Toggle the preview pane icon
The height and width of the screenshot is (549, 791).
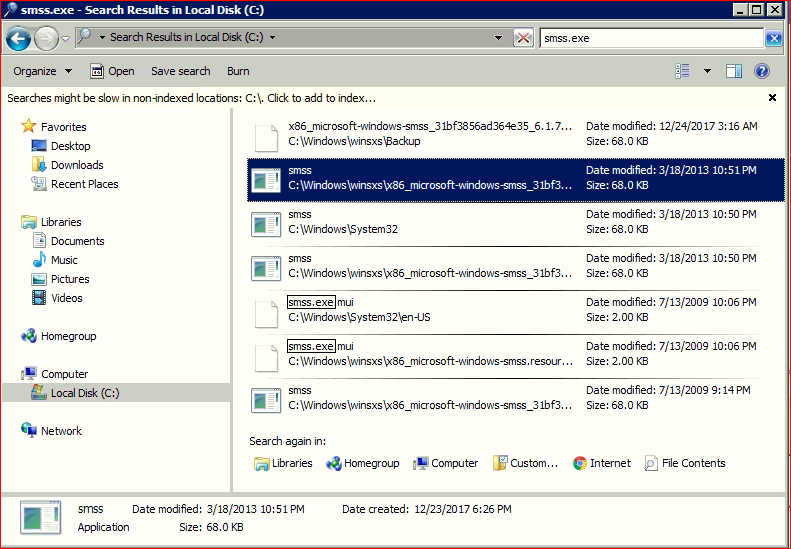coord(733,71)
